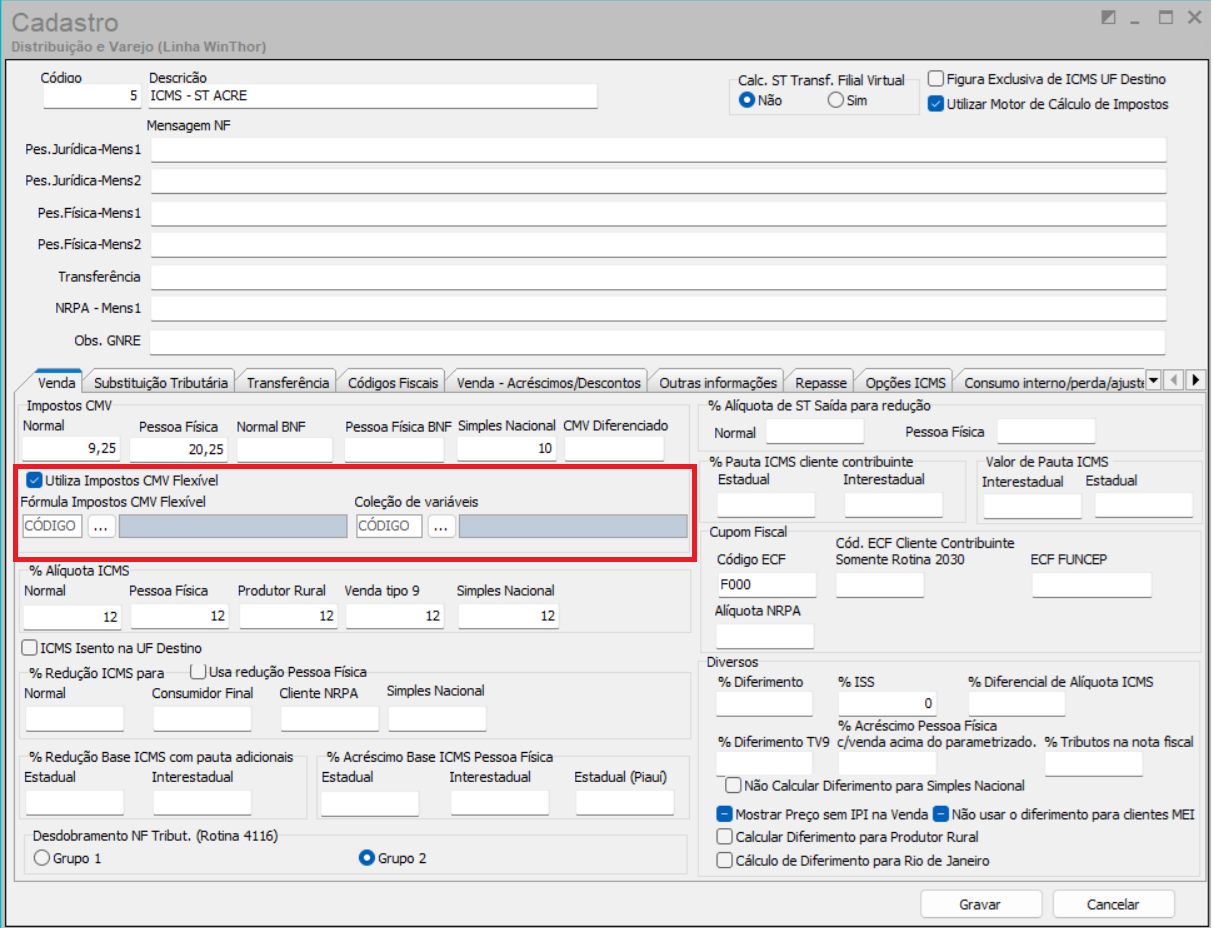Viewport: 1213px width, 928px height.
Task: Click the CMV Diferenciado field
Action: click(x=614, y=449)
